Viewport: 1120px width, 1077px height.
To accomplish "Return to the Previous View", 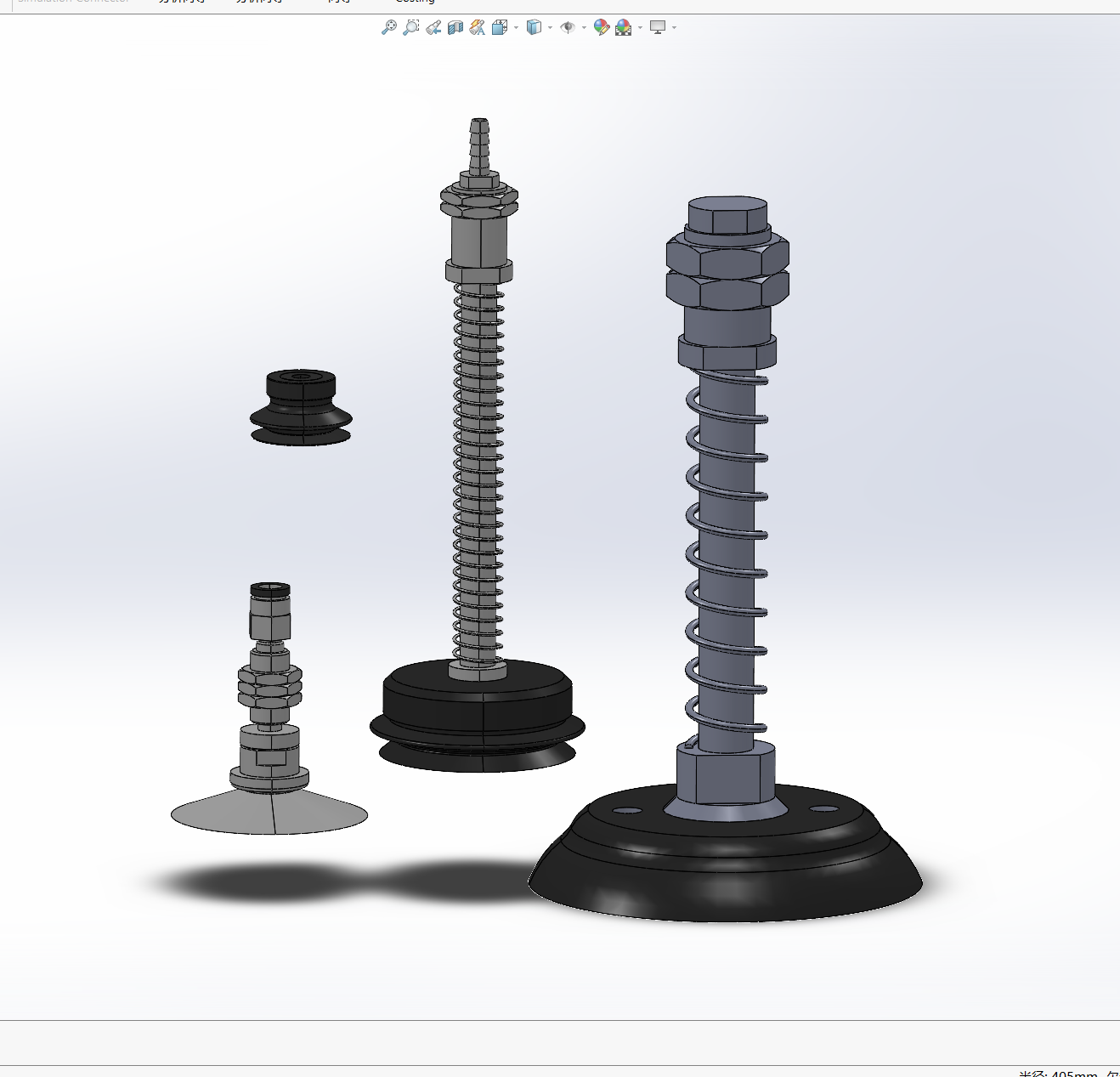I will click(x=433, y=27).
